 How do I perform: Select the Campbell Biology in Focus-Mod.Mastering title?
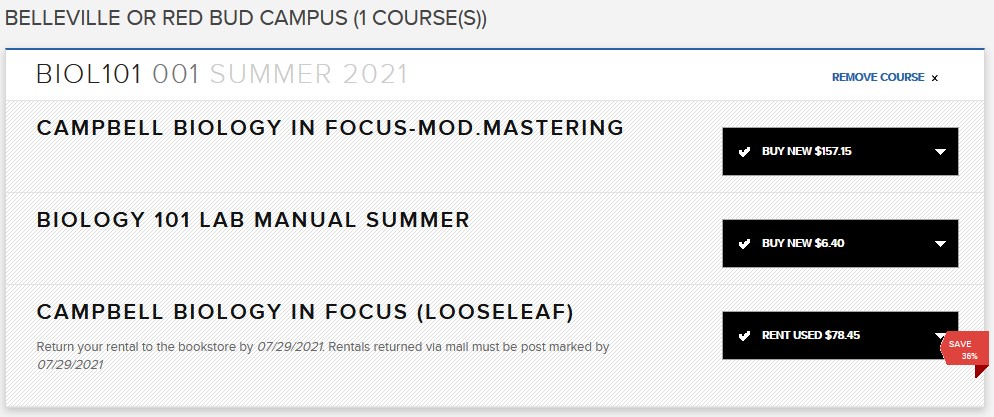(x=330, y=128)
